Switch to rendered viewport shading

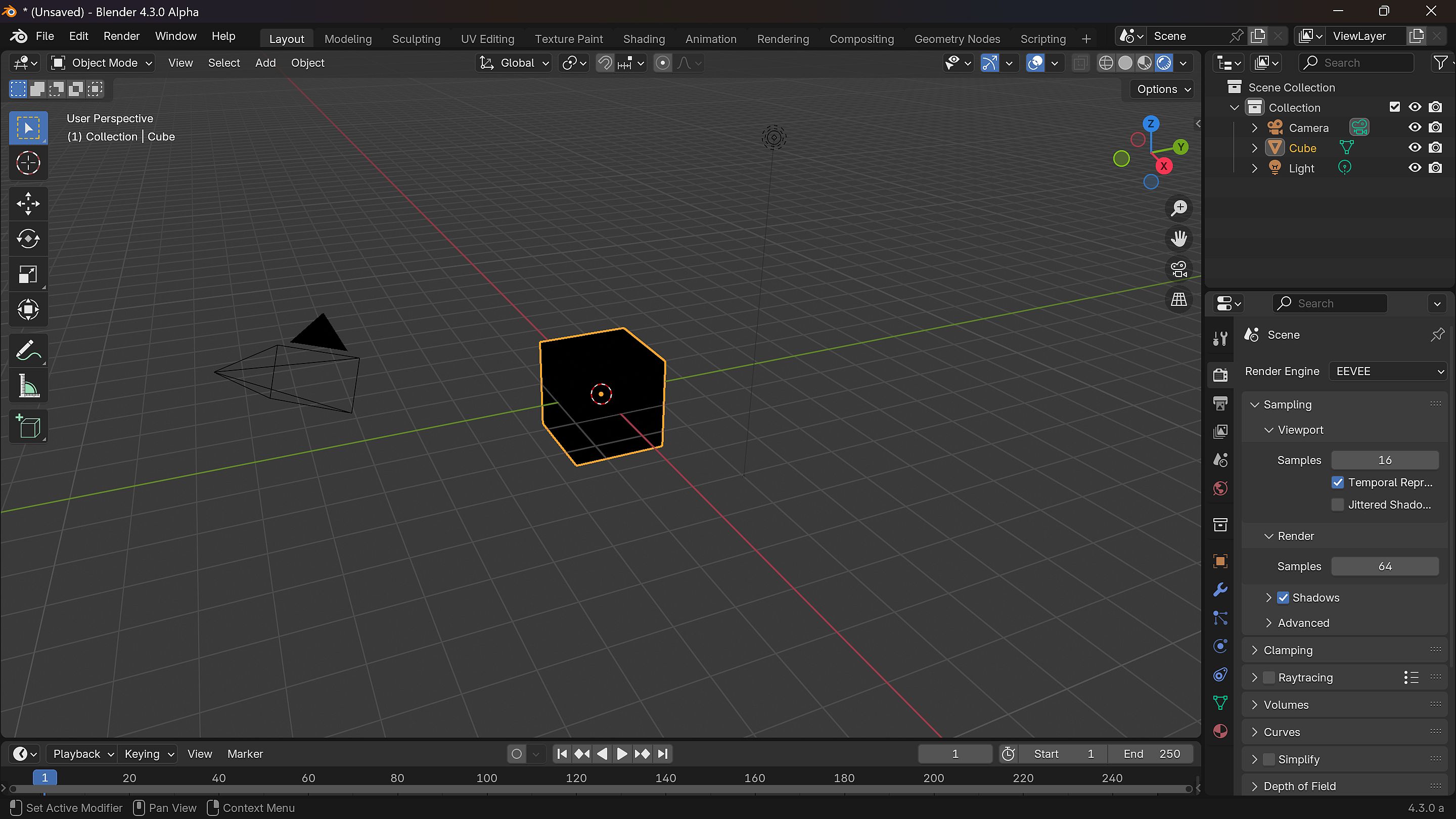(x=1164, y=63)
